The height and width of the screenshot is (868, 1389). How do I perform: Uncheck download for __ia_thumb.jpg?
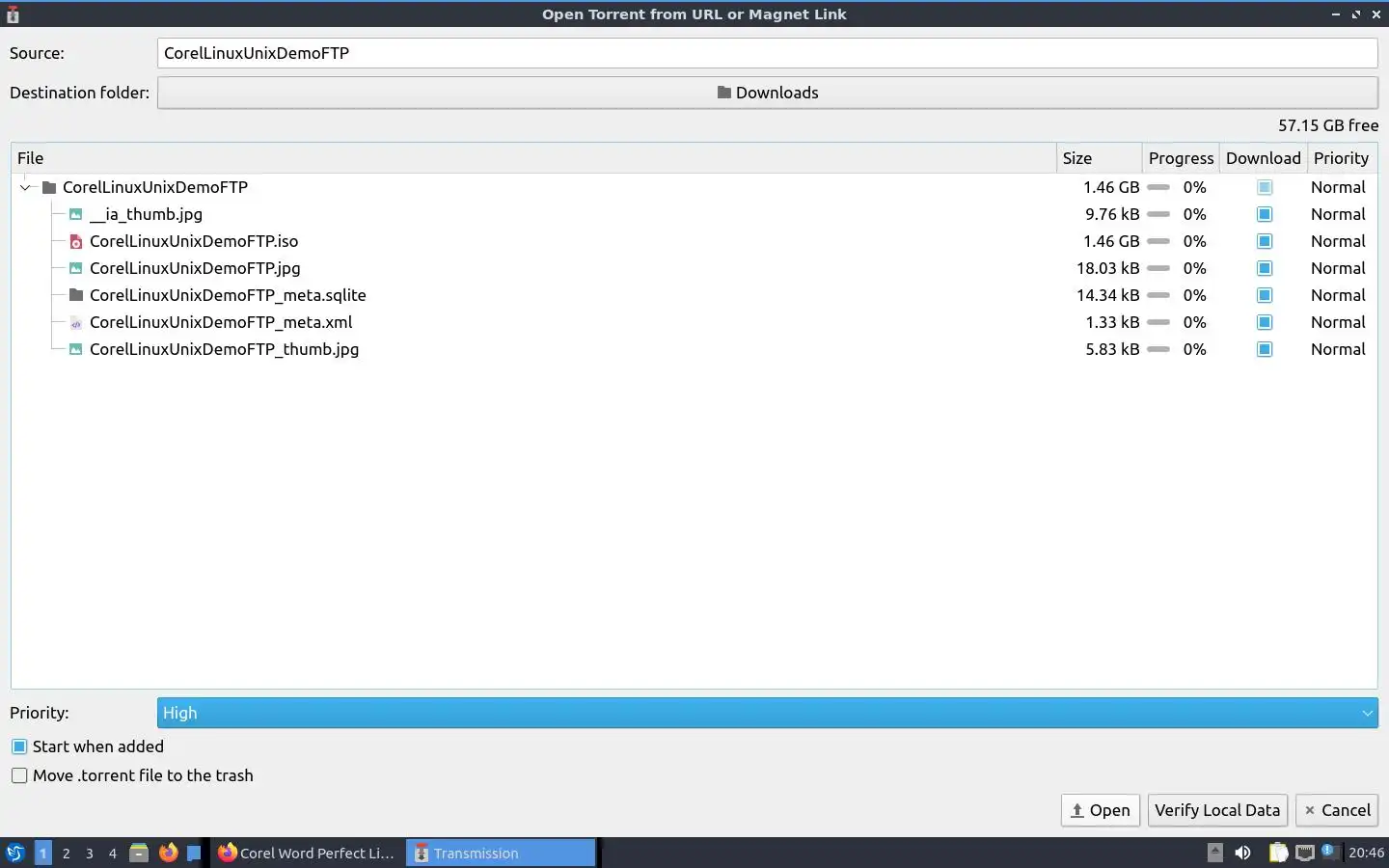point(1265,214)
